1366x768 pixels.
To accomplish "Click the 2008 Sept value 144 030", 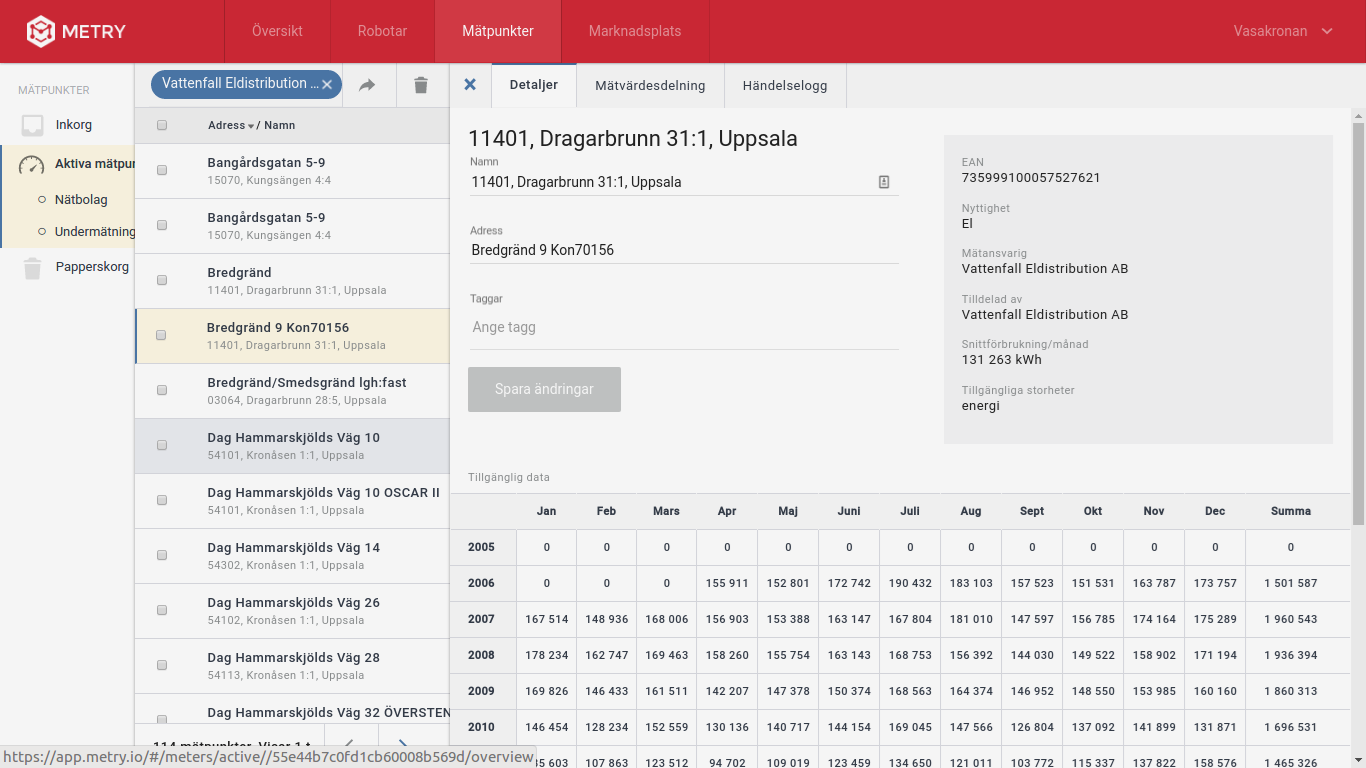I will (x=1032, y=655).
